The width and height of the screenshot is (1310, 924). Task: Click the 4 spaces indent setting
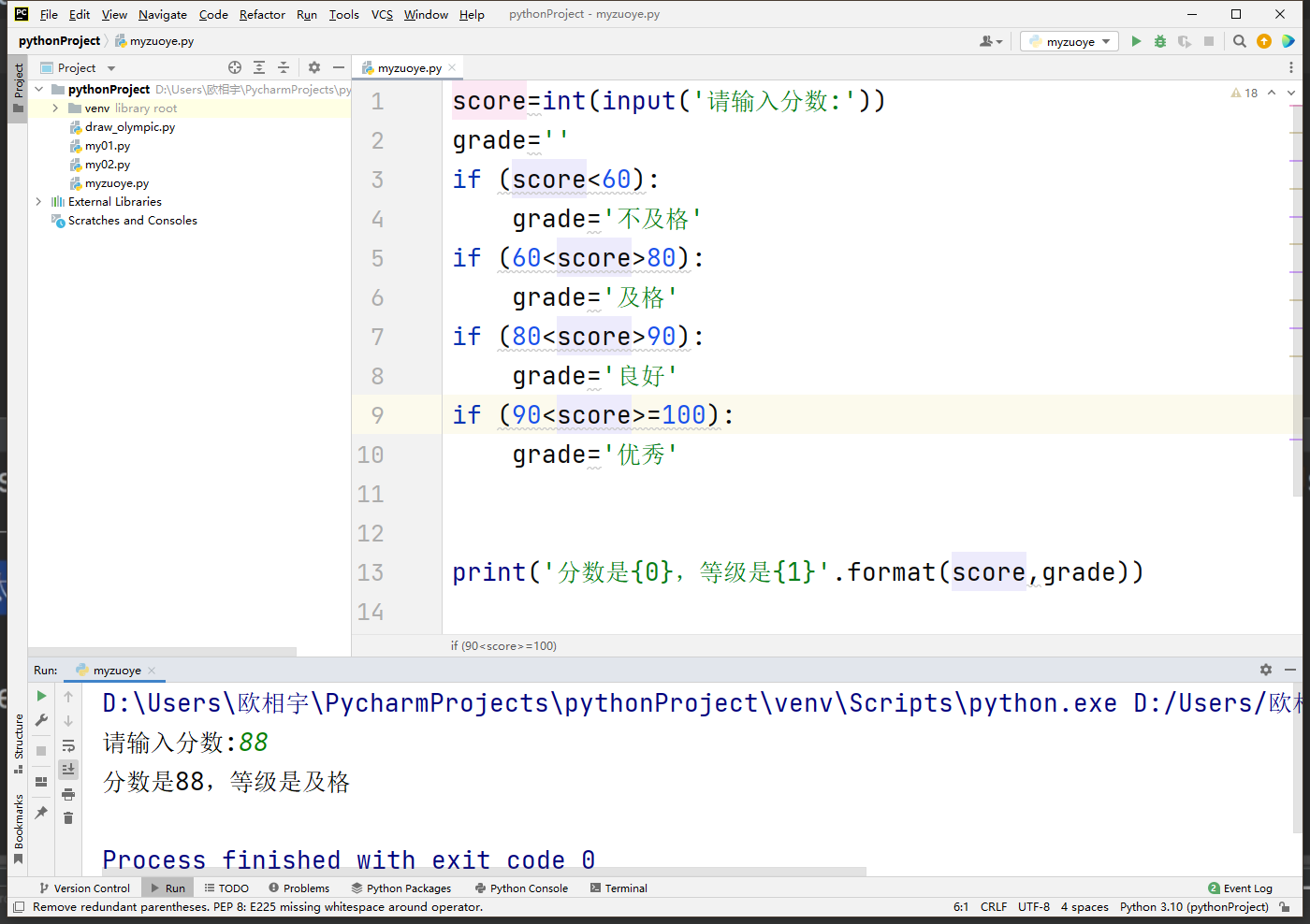(x=1084, y=907)
